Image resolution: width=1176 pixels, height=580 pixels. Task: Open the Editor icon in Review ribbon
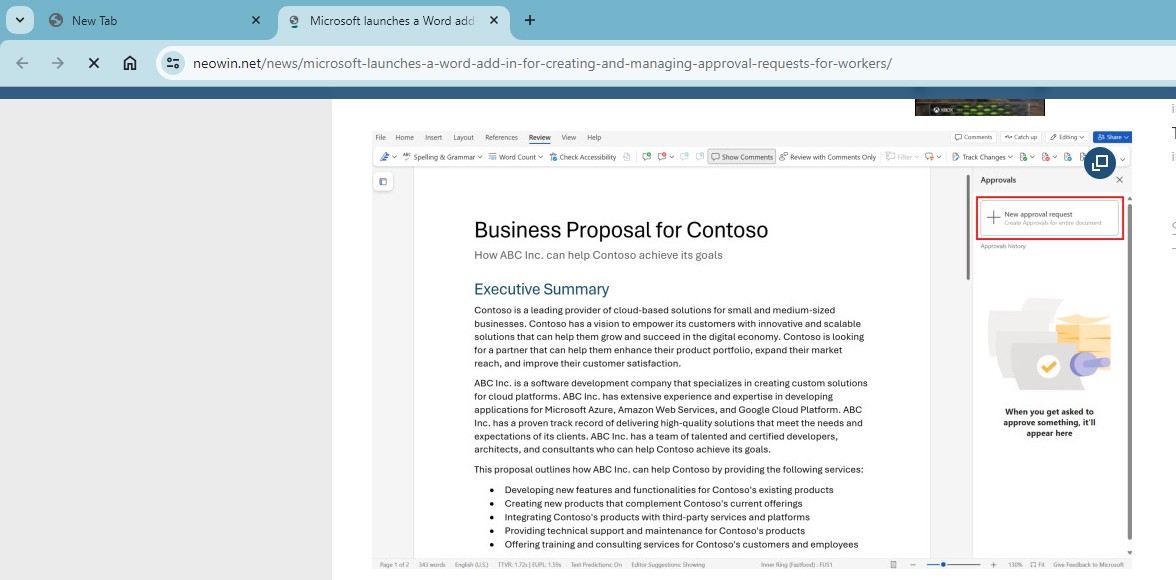[384, 157]
